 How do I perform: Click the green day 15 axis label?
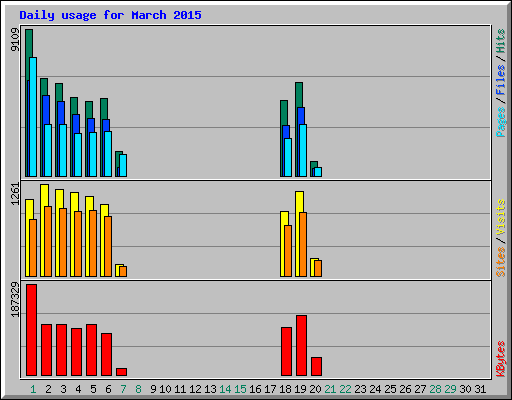pyautogui.click(x=240, y=389)
